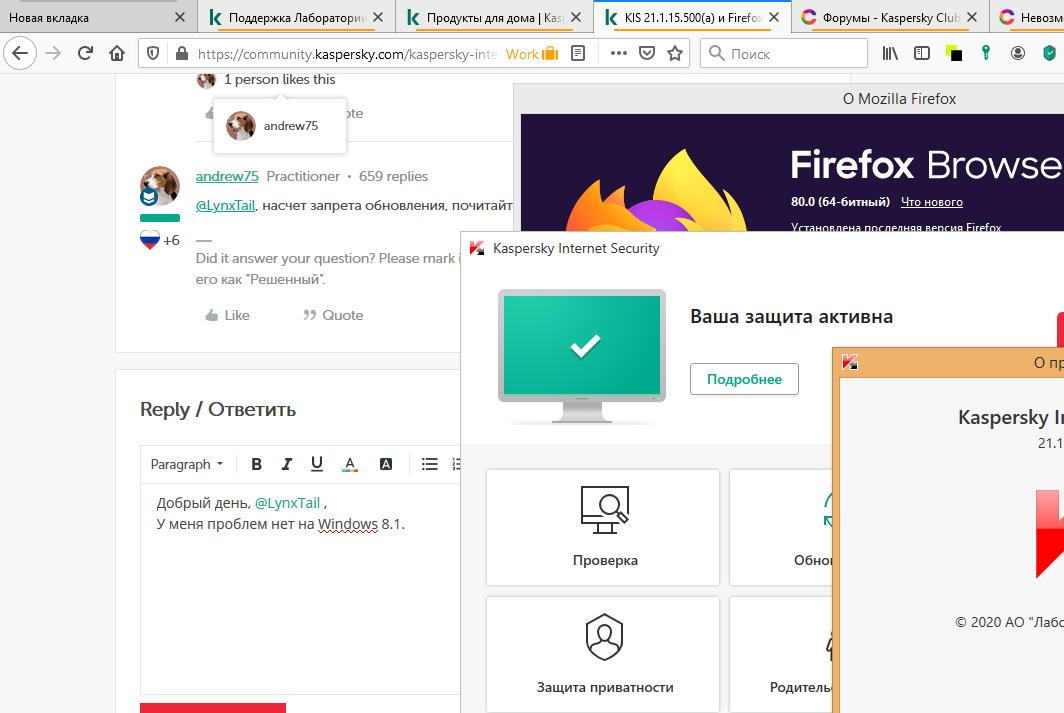The height and width of the screenshot is (713, 1064).
Task: Open the partially hidden Родитель… tile in Kaspersky
Action: tap(781, 654)
